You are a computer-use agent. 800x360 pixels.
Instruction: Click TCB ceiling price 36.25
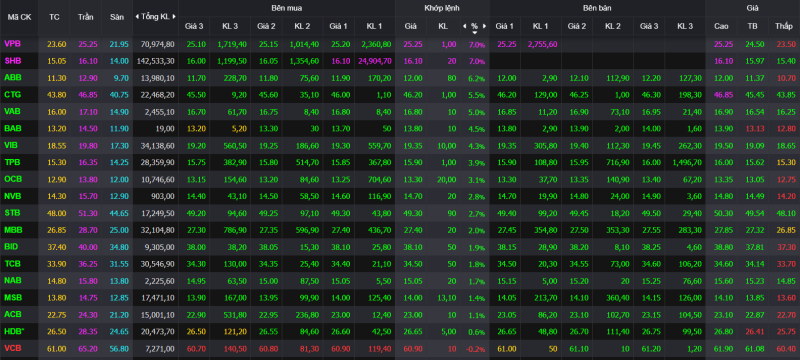pos(88,264)
